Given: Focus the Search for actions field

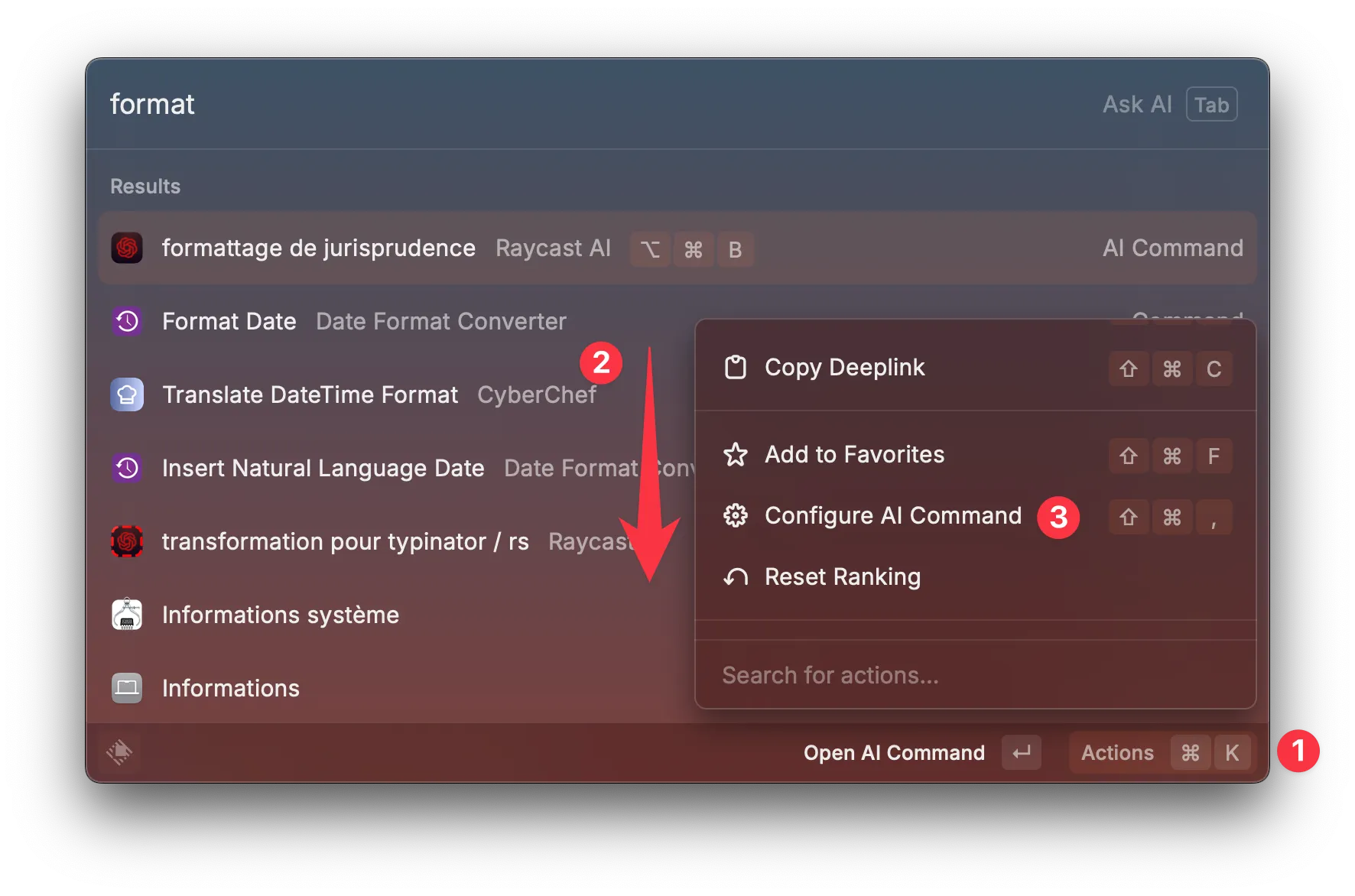Looking at the screenshot, I should [976, 675].
